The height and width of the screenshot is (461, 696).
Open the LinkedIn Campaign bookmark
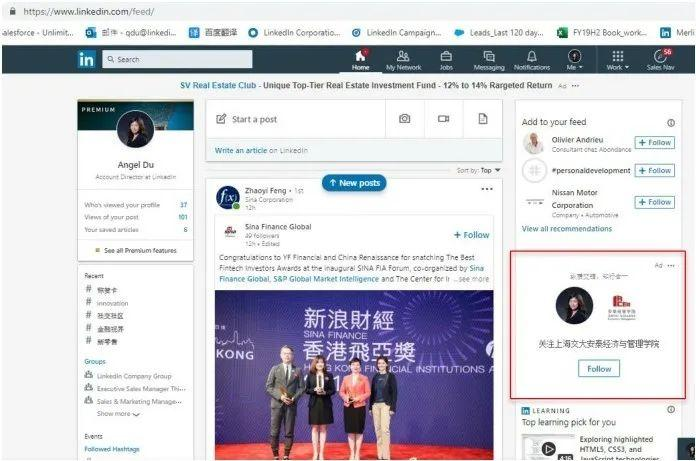coord(397,32)
